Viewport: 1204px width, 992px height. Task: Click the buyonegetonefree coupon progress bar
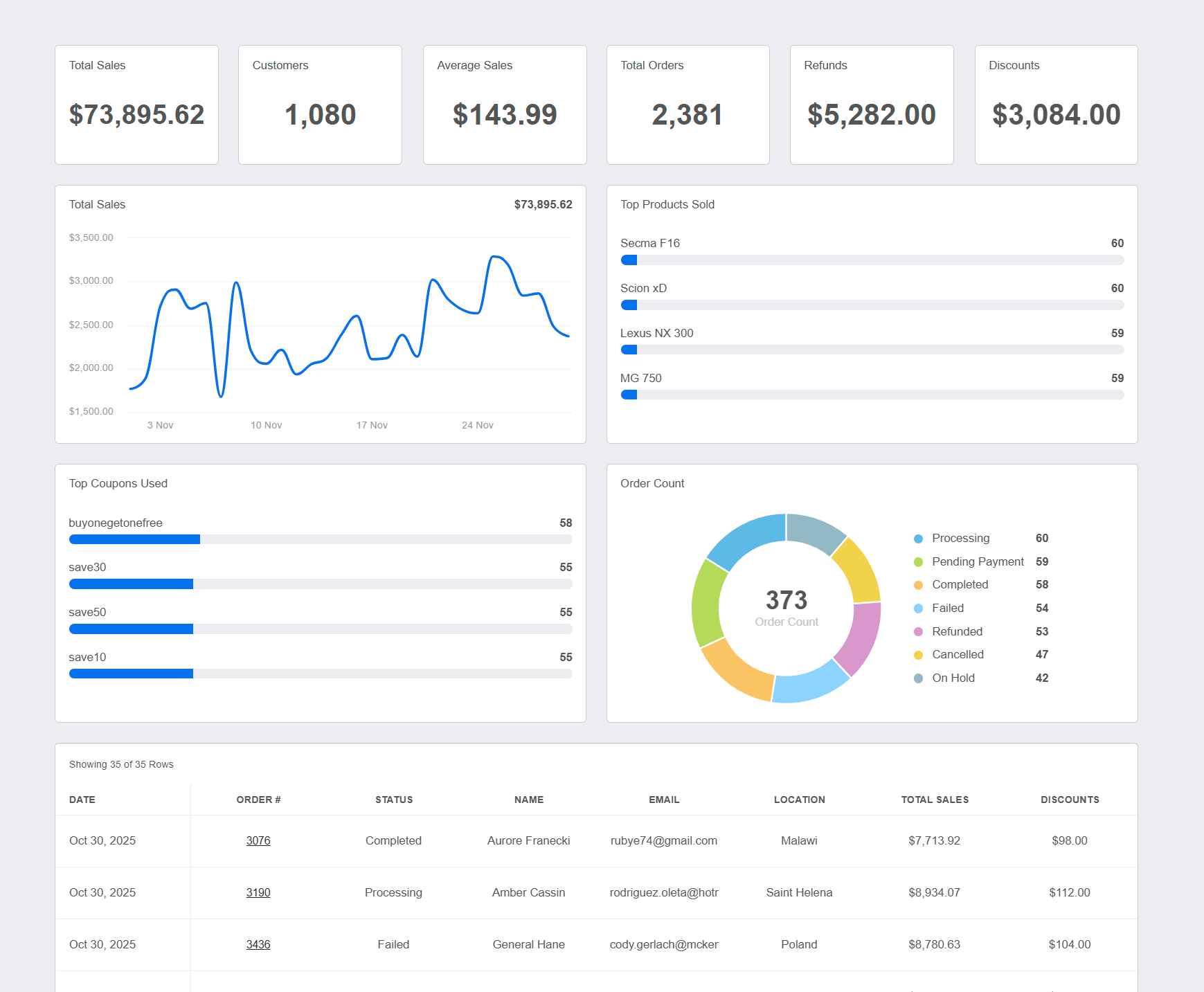tap(321, 539)
